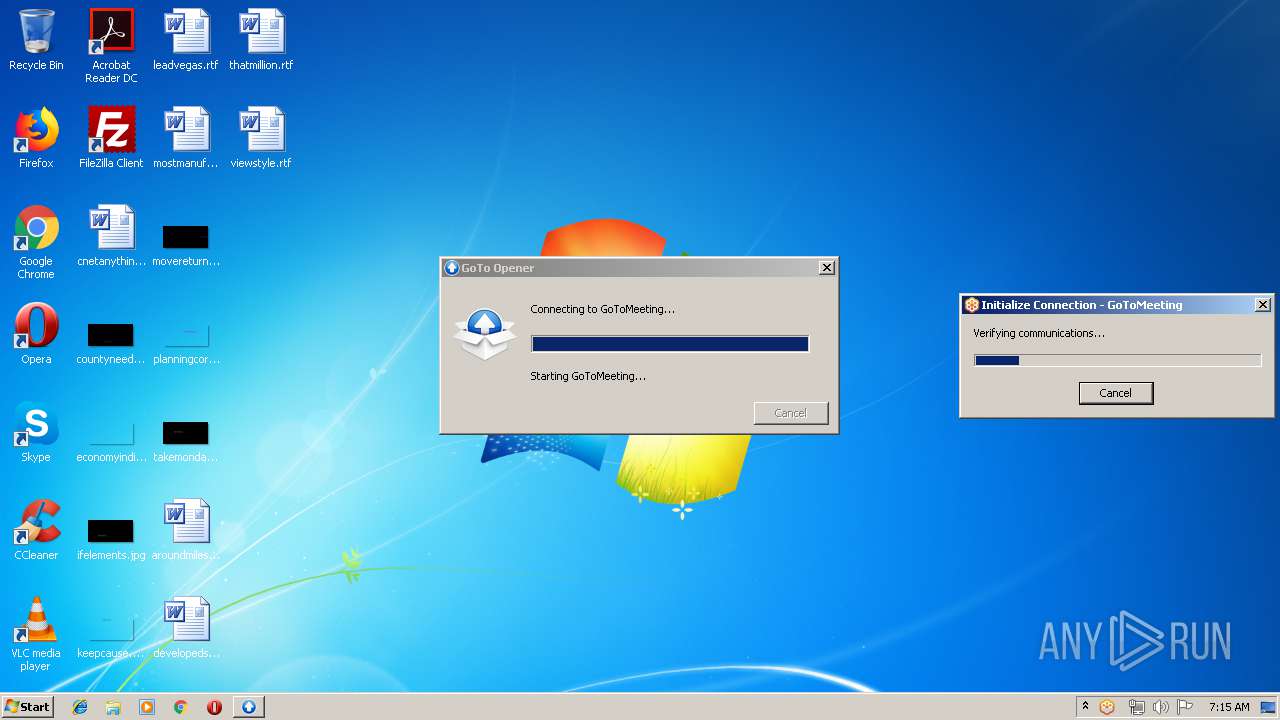The height and width of the screenshot is (720, 1280).
Task: Open Windows Media Player taskbar icon
Action: (x=147, y=707)
